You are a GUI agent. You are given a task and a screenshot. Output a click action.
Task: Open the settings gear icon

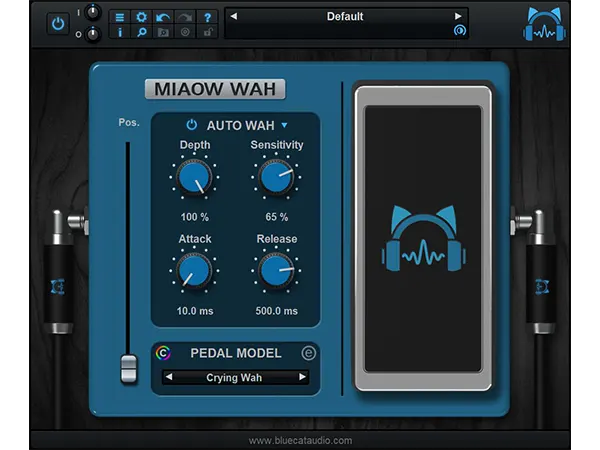141,16
